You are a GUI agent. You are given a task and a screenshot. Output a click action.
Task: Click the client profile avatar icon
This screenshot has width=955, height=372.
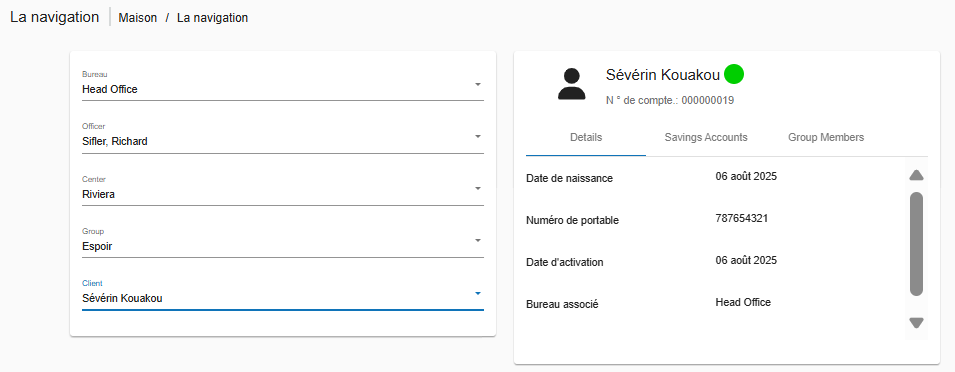pyautogui.click(x=571, y=84)
